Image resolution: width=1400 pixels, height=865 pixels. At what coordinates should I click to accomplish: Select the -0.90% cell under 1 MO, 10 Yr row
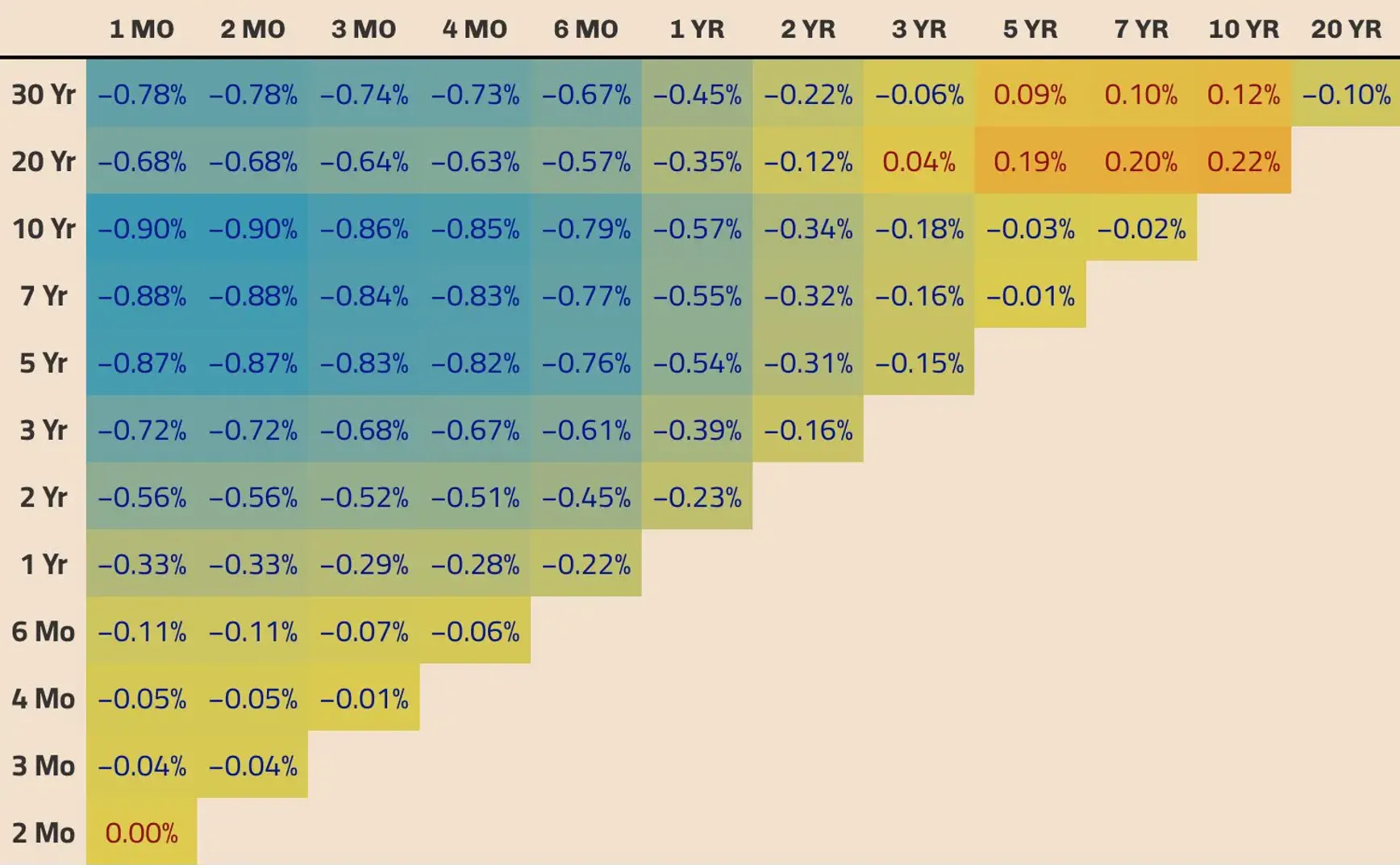(x=142, y=228)
